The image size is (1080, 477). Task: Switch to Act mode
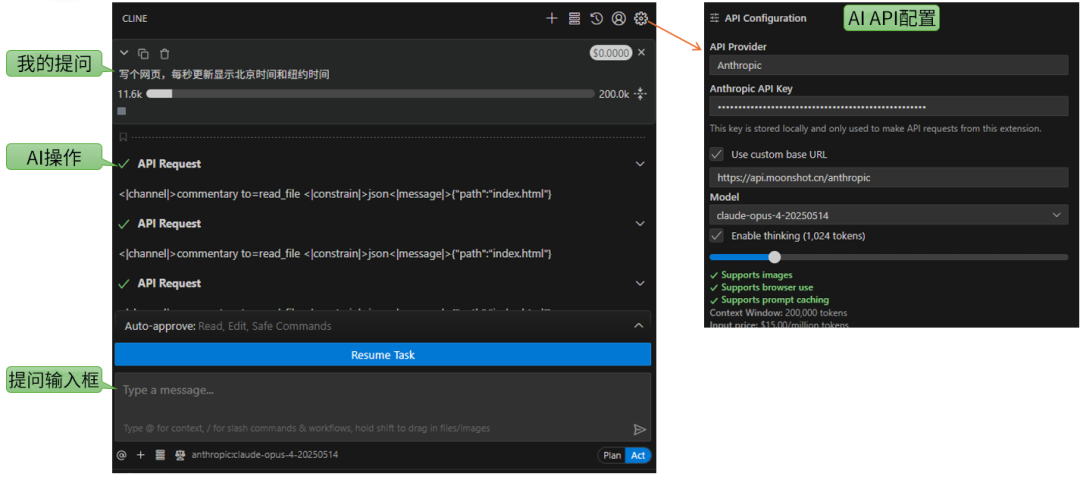[638, 455]
